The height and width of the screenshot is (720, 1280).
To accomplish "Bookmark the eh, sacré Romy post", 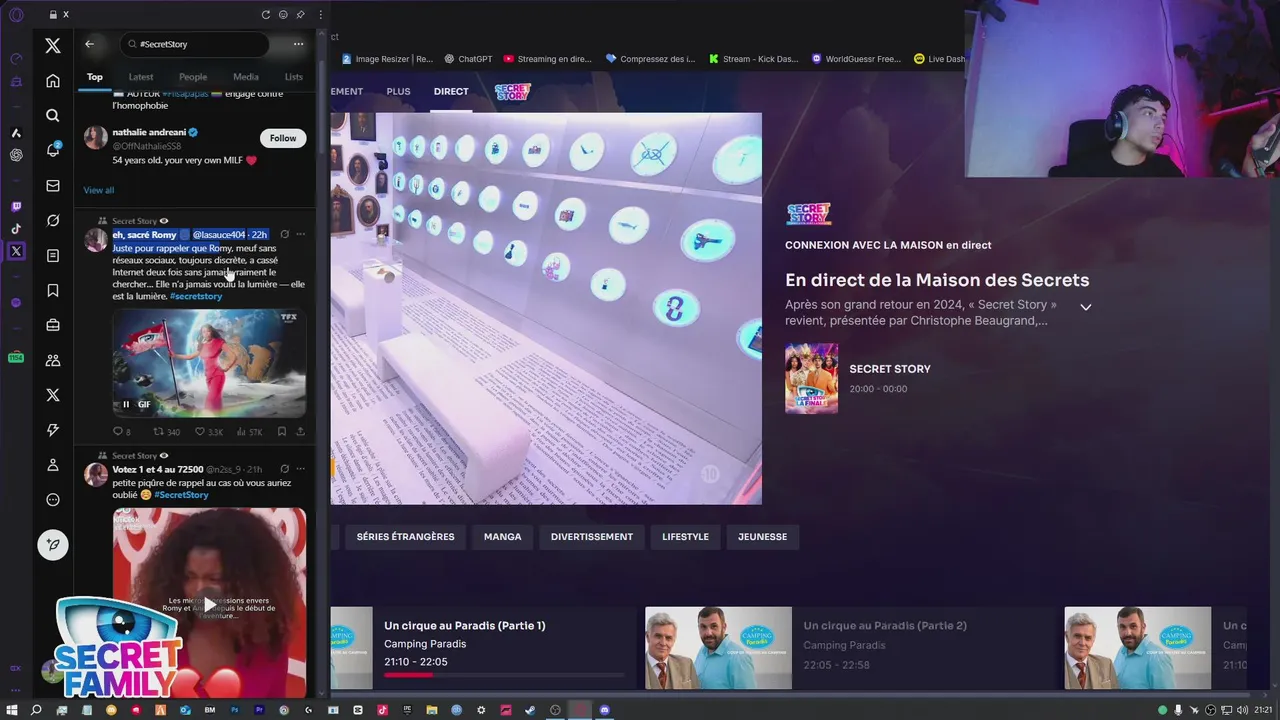I will click(282, 432).
